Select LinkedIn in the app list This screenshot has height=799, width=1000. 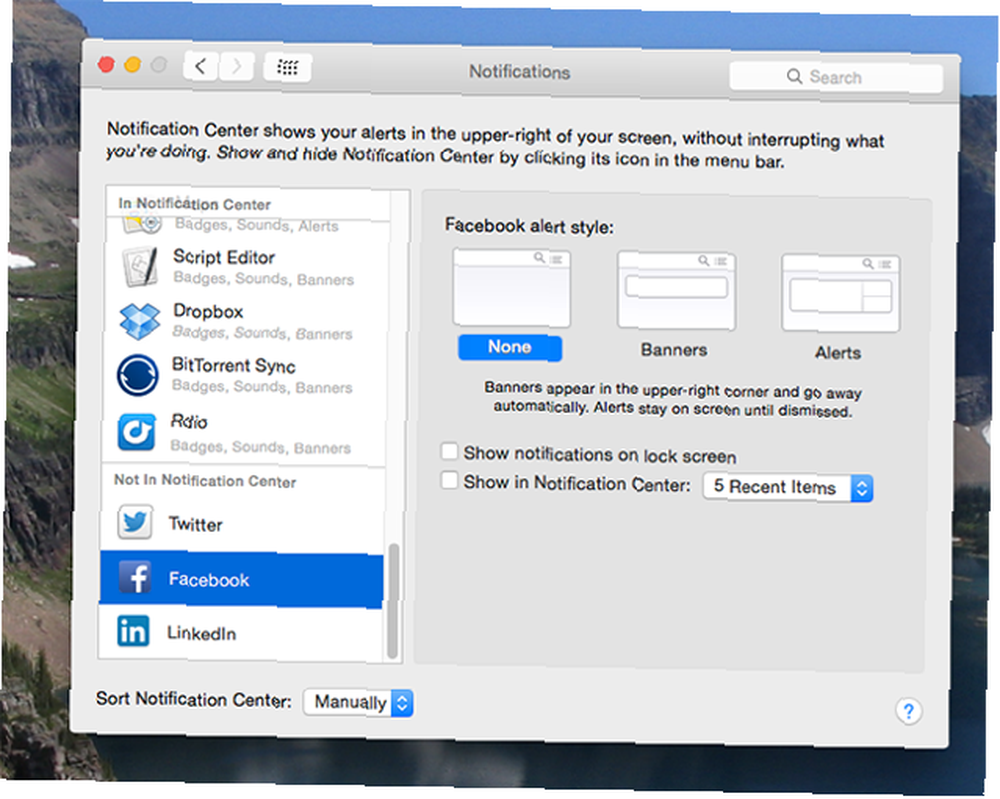[240, 632]
